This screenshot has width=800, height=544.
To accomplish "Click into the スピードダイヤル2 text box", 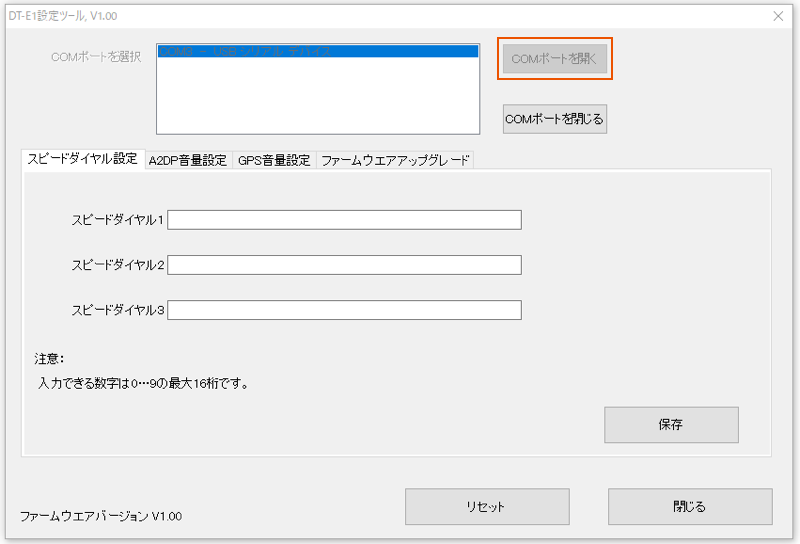I will tap(344, 265).
